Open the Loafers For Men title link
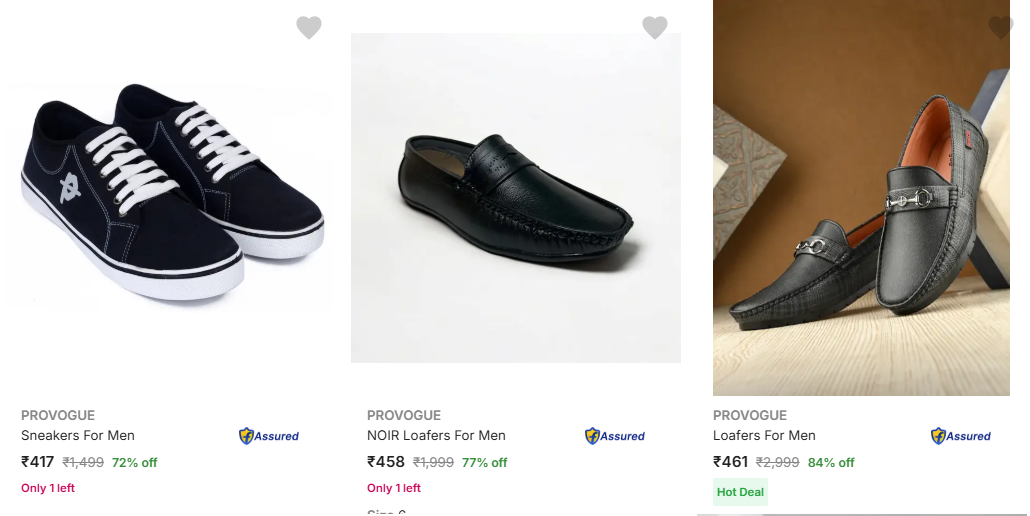This screenshot has width=1030, height=516. (764, 435)
